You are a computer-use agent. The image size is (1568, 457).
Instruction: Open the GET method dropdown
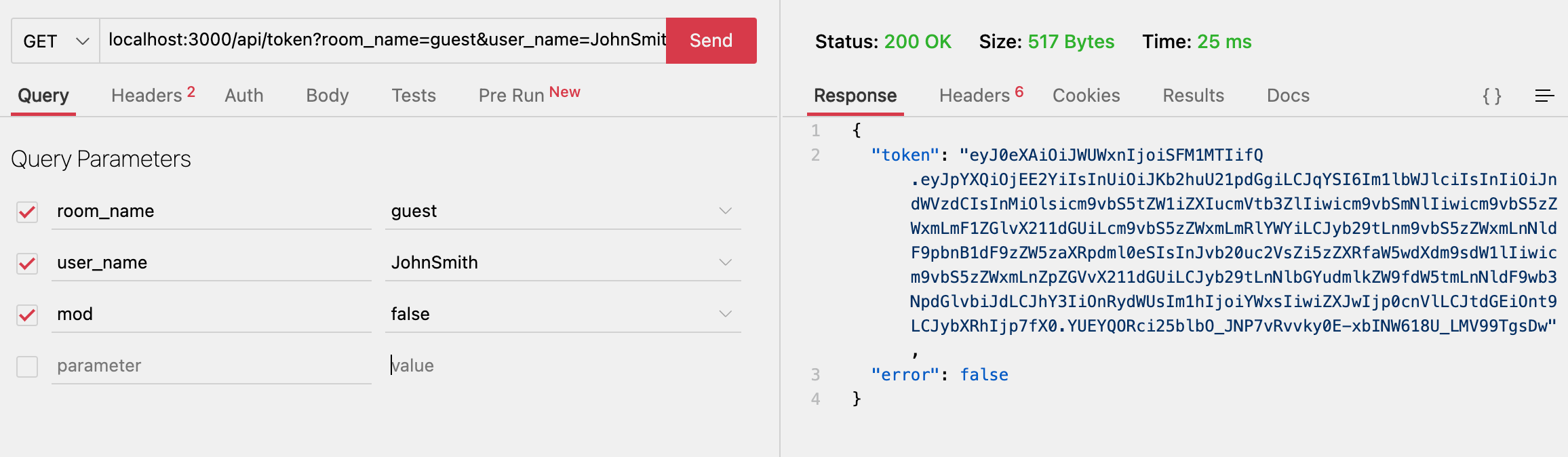coord(54,41)
